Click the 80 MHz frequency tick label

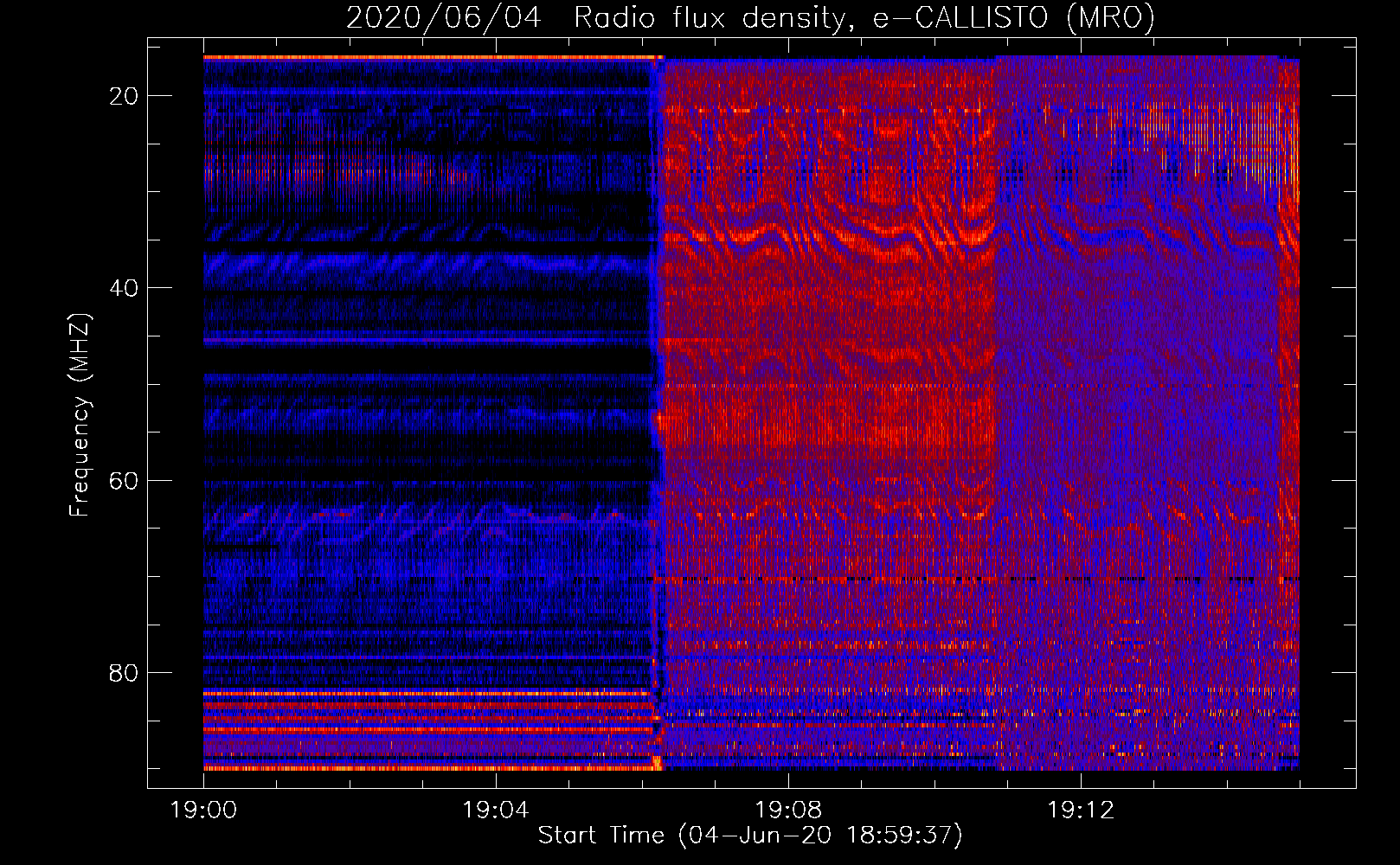coord(124,672)
